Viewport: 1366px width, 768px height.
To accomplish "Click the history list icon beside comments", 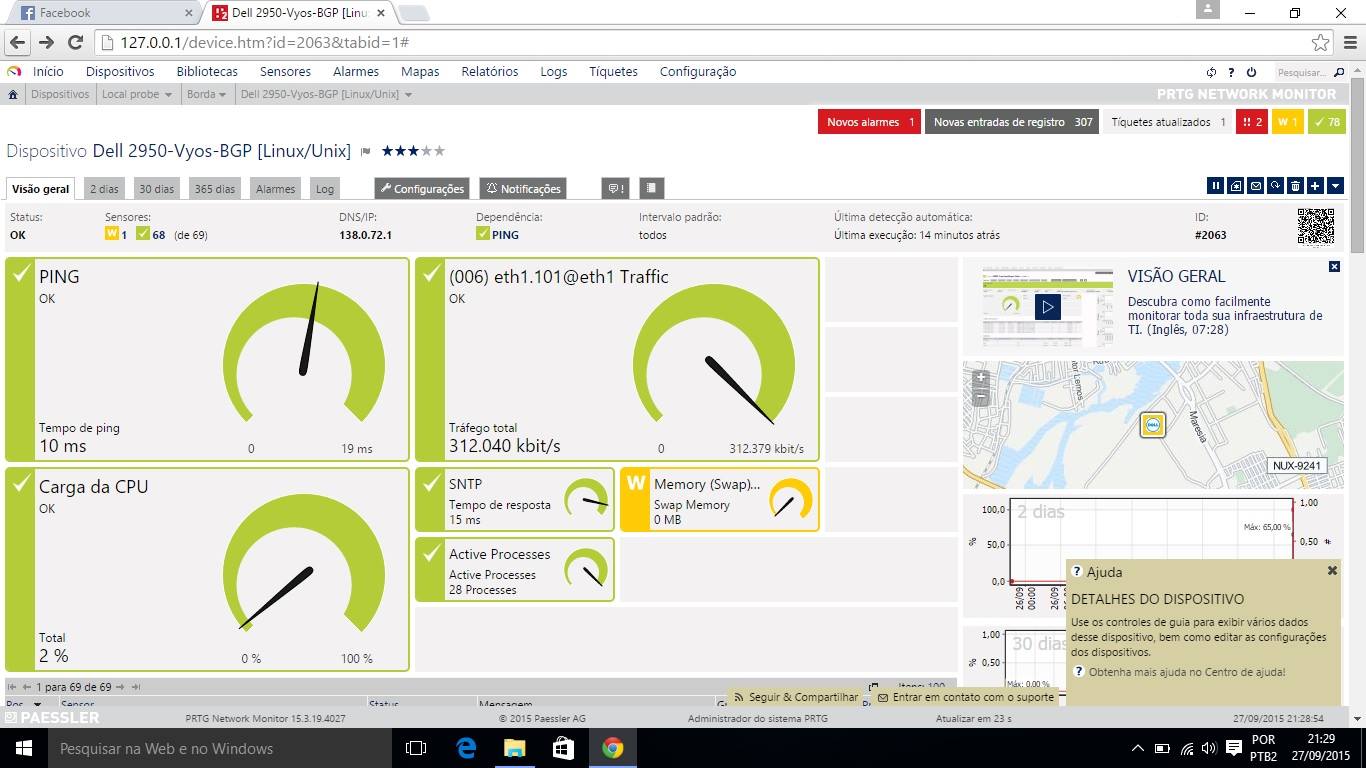I will coord(651,188).
